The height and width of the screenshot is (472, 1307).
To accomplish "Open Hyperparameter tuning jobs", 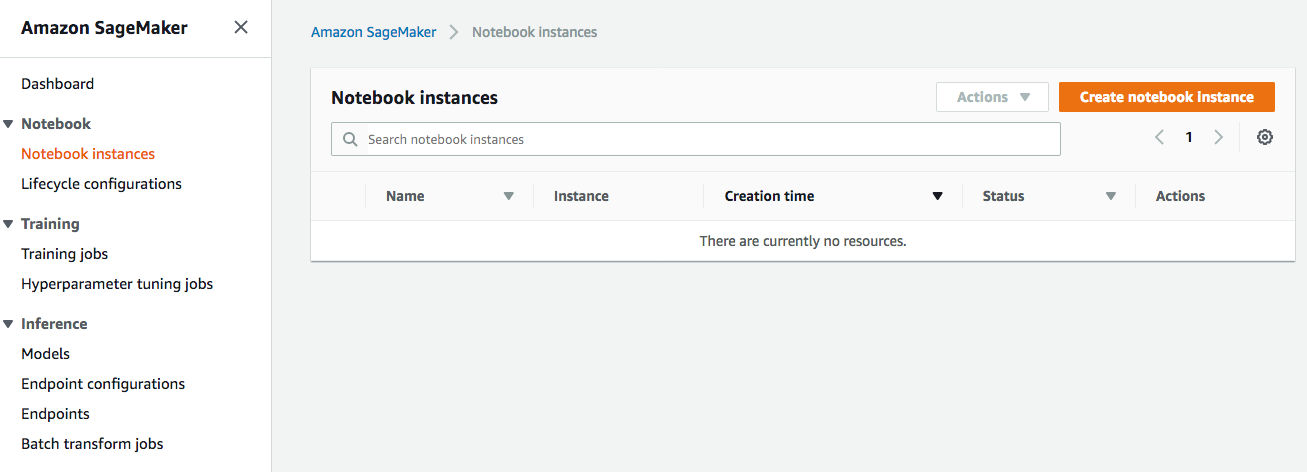I will coord(117,284).
